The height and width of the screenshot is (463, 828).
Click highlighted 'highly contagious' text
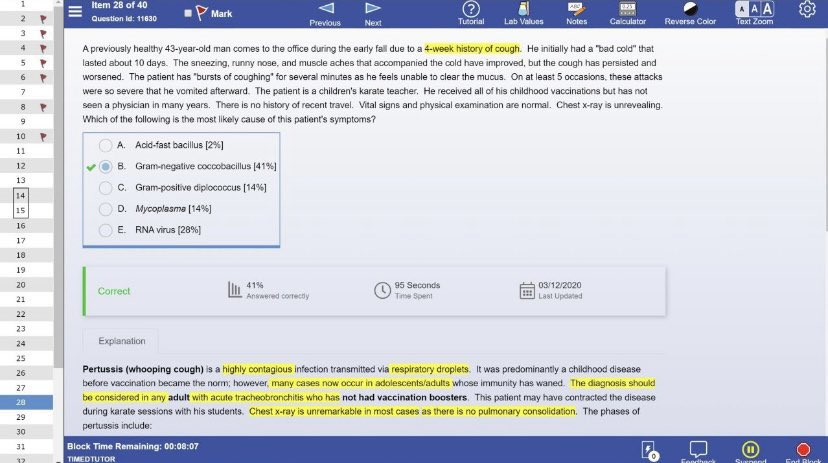257,369
